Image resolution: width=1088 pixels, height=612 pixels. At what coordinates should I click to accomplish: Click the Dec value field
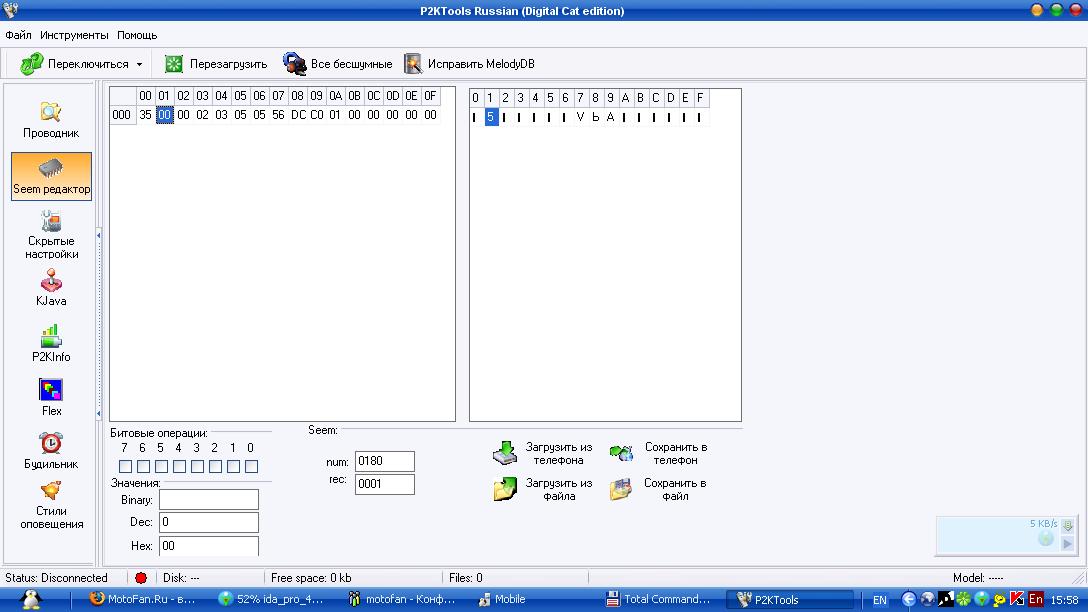click(x=209, y=522)
